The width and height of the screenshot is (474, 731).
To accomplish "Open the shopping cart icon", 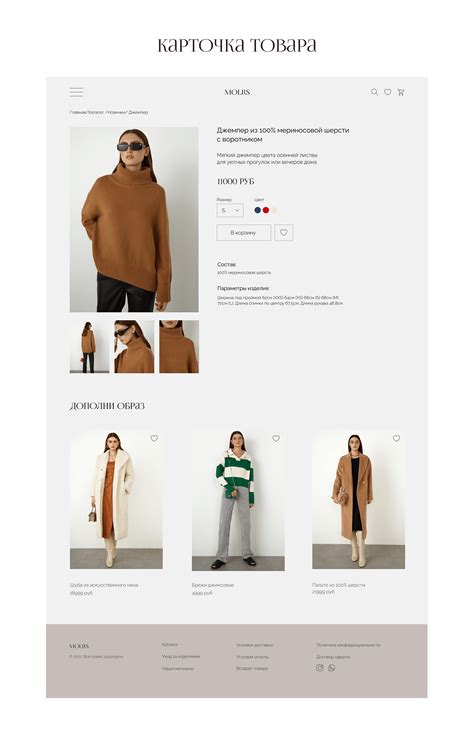I will click(400, 92).
